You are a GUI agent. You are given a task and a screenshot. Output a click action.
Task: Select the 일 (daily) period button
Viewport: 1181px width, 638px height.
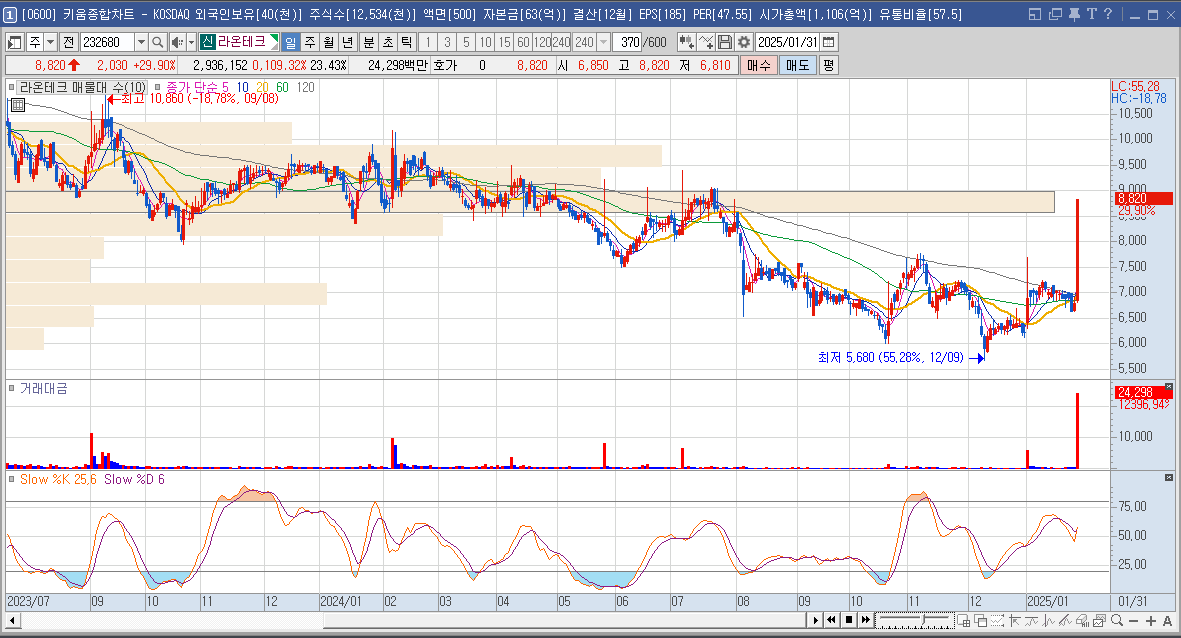[291, 42]
